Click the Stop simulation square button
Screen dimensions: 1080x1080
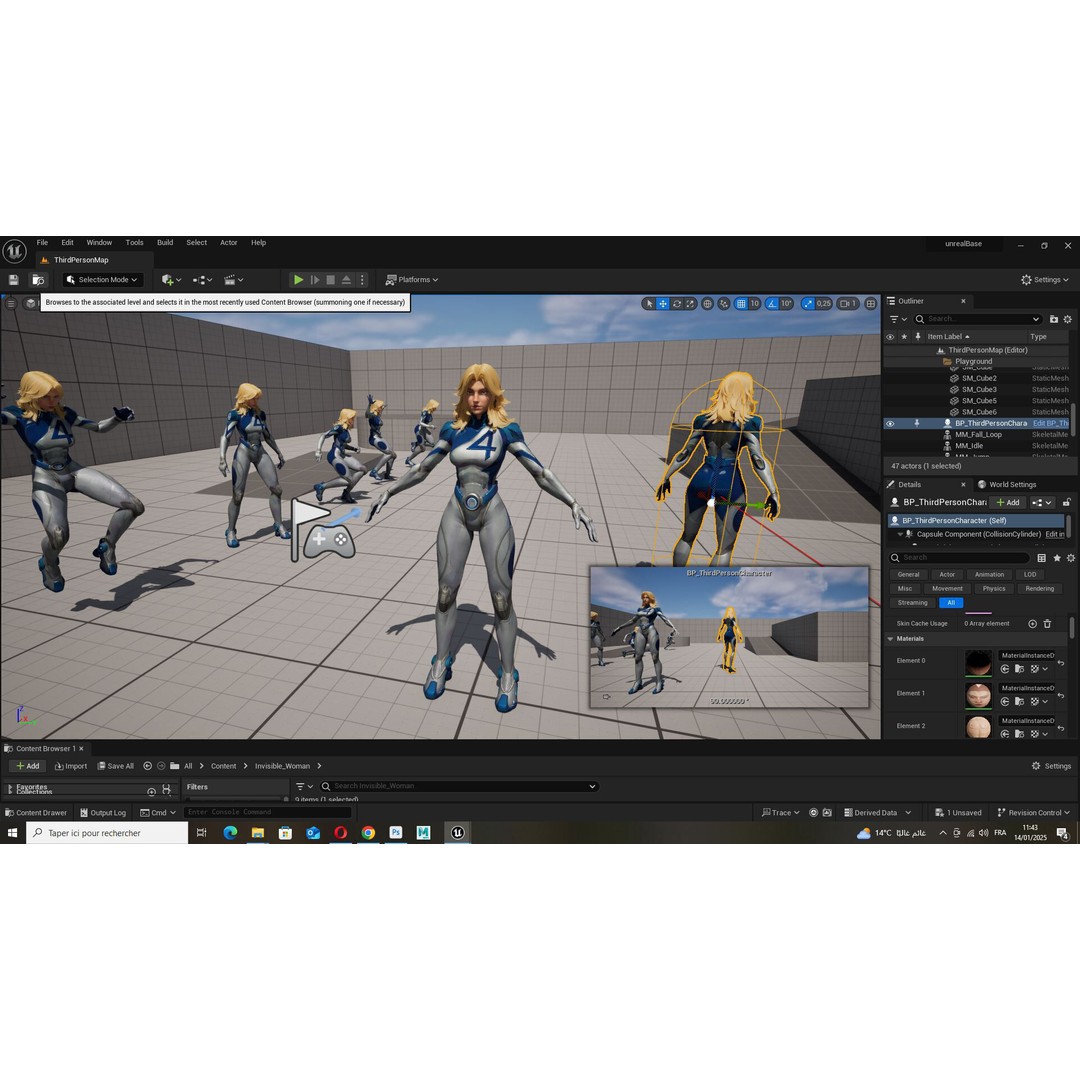pyautogui.click(x=331, y=280)
